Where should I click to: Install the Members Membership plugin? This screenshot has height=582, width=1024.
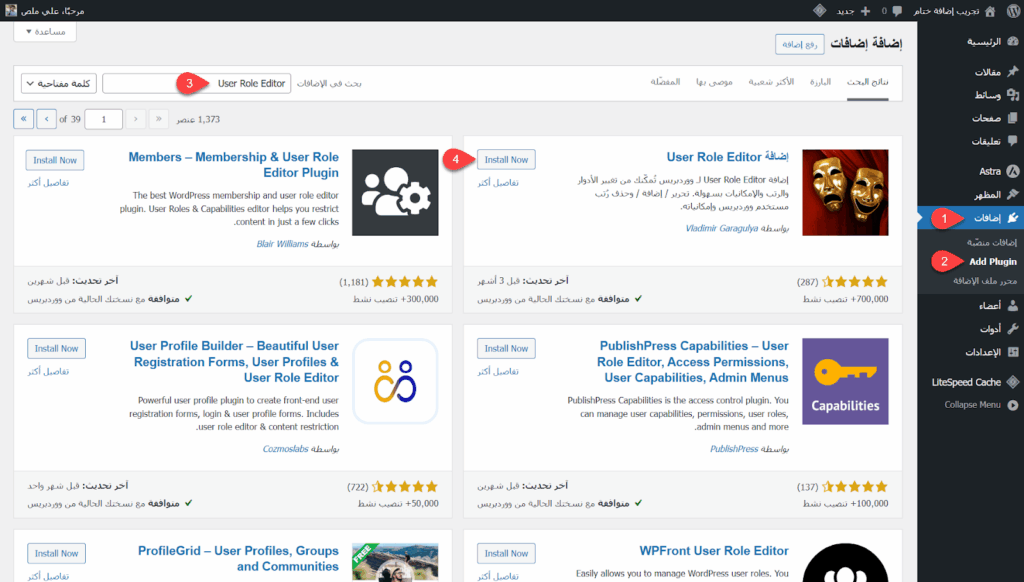[x=55, y=160]
